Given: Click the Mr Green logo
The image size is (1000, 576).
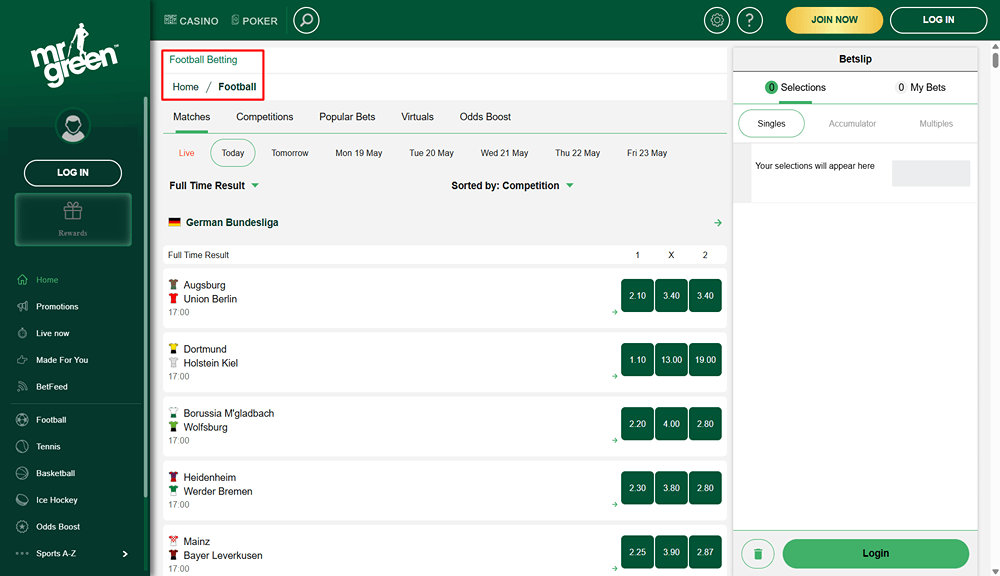Looking at the screenshot, I should (x=74, y=55).
